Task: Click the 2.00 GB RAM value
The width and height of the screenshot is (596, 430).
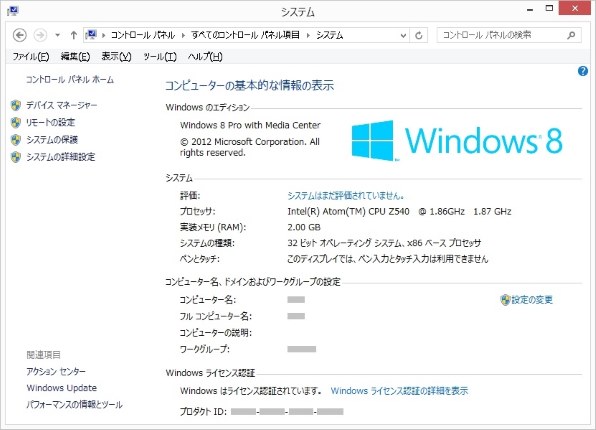Action: (x=304, y=227)
